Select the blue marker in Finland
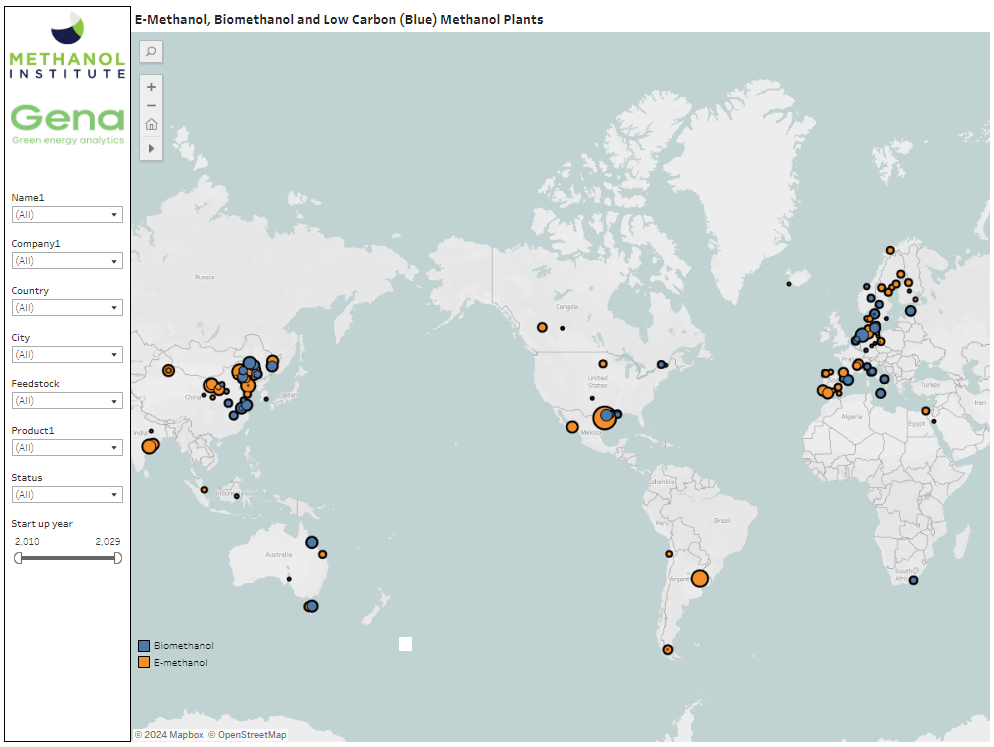This screenshot has height=747, width=994. click(x=910, y=311)
